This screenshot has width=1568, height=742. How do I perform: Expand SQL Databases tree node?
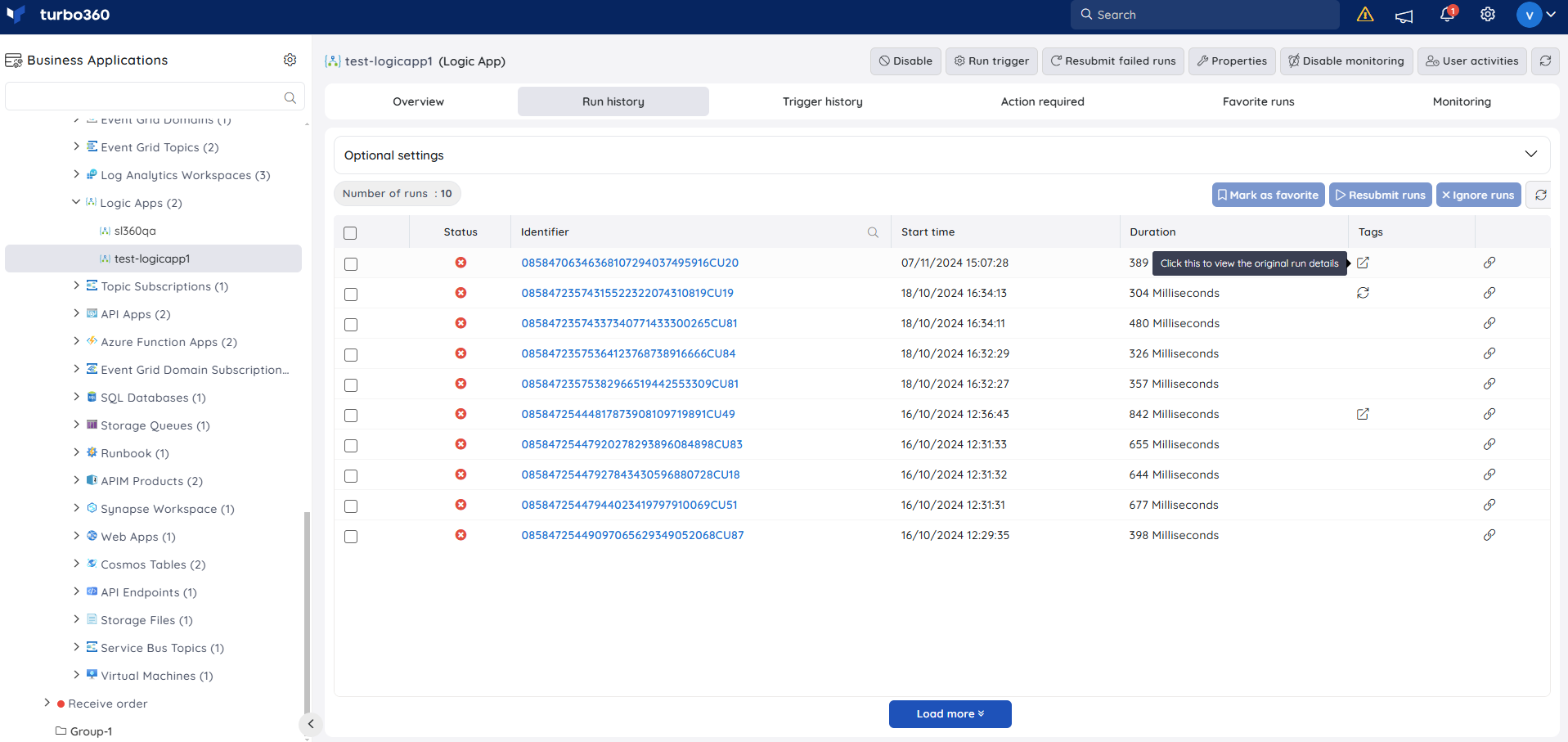pyautogui.click(x=76, y=397)
